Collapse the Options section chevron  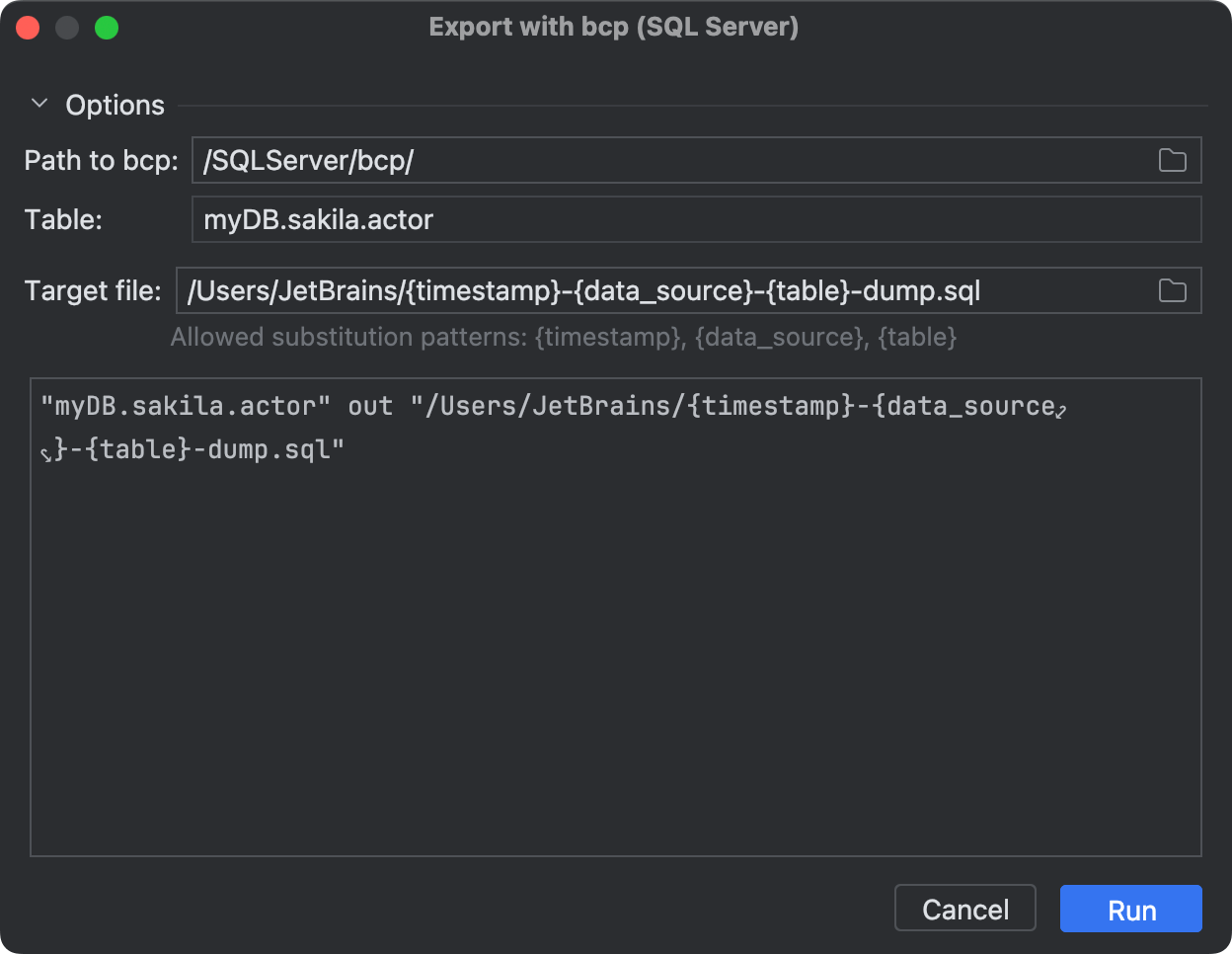[x=38, y=103]
